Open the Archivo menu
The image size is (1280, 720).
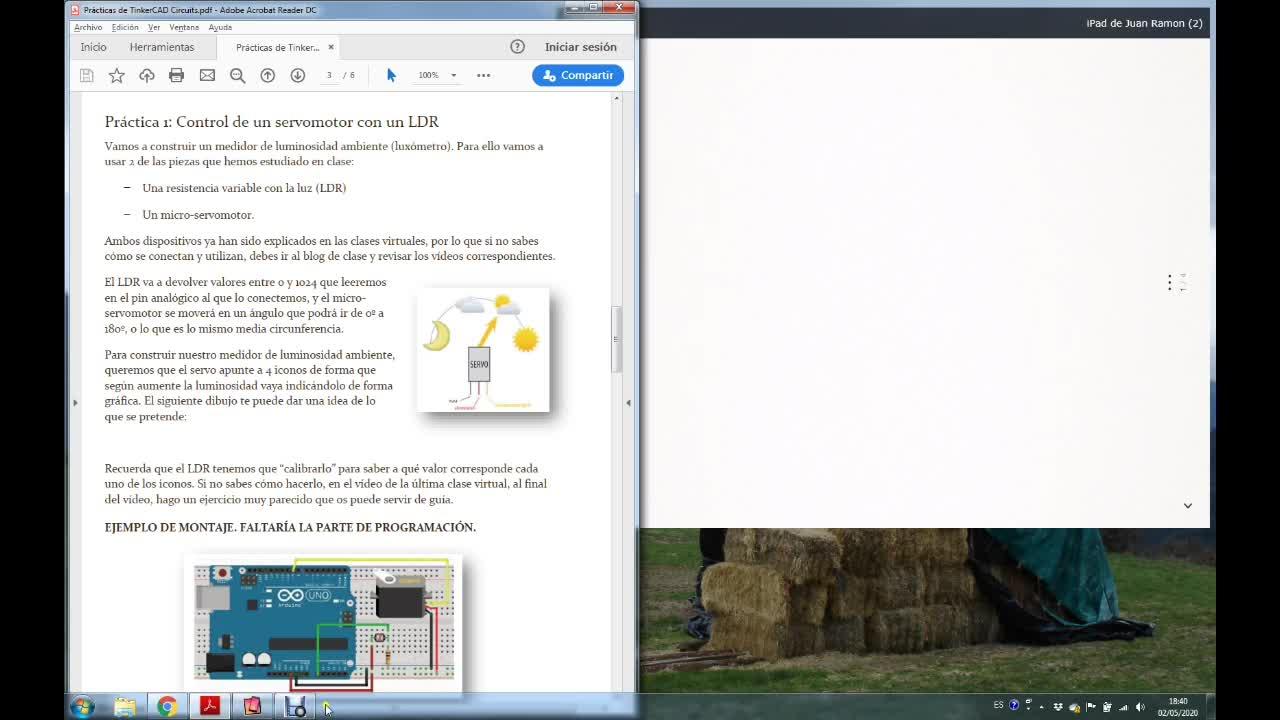88,27
